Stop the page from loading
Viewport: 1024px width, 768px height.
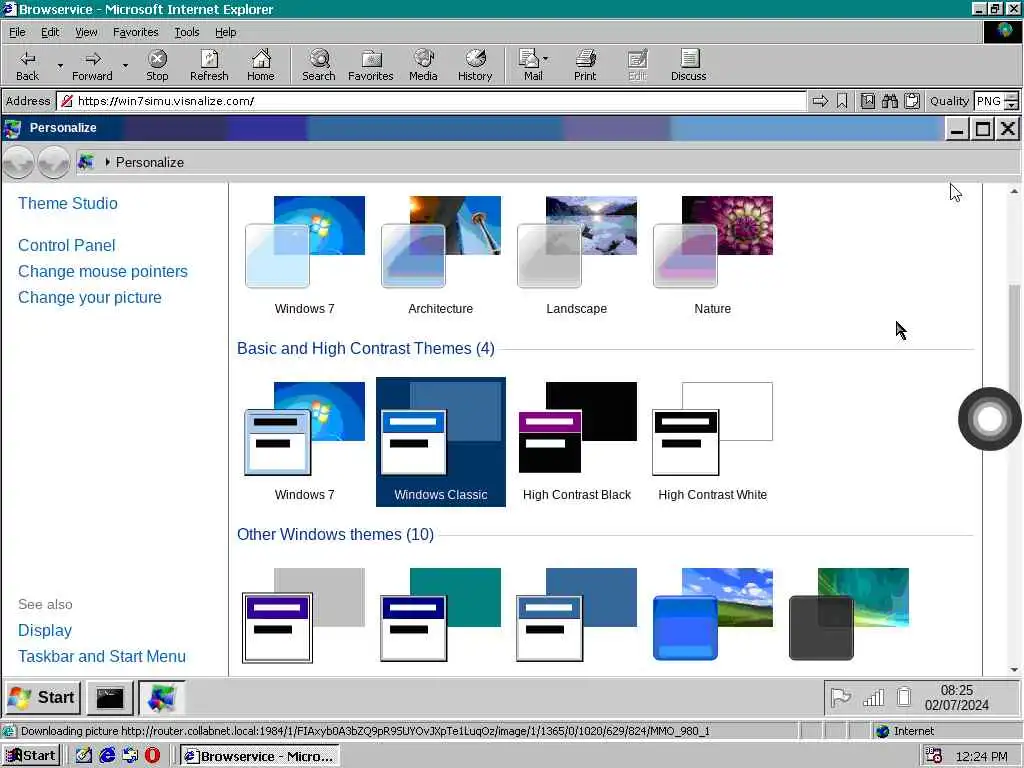pos(157,65)
